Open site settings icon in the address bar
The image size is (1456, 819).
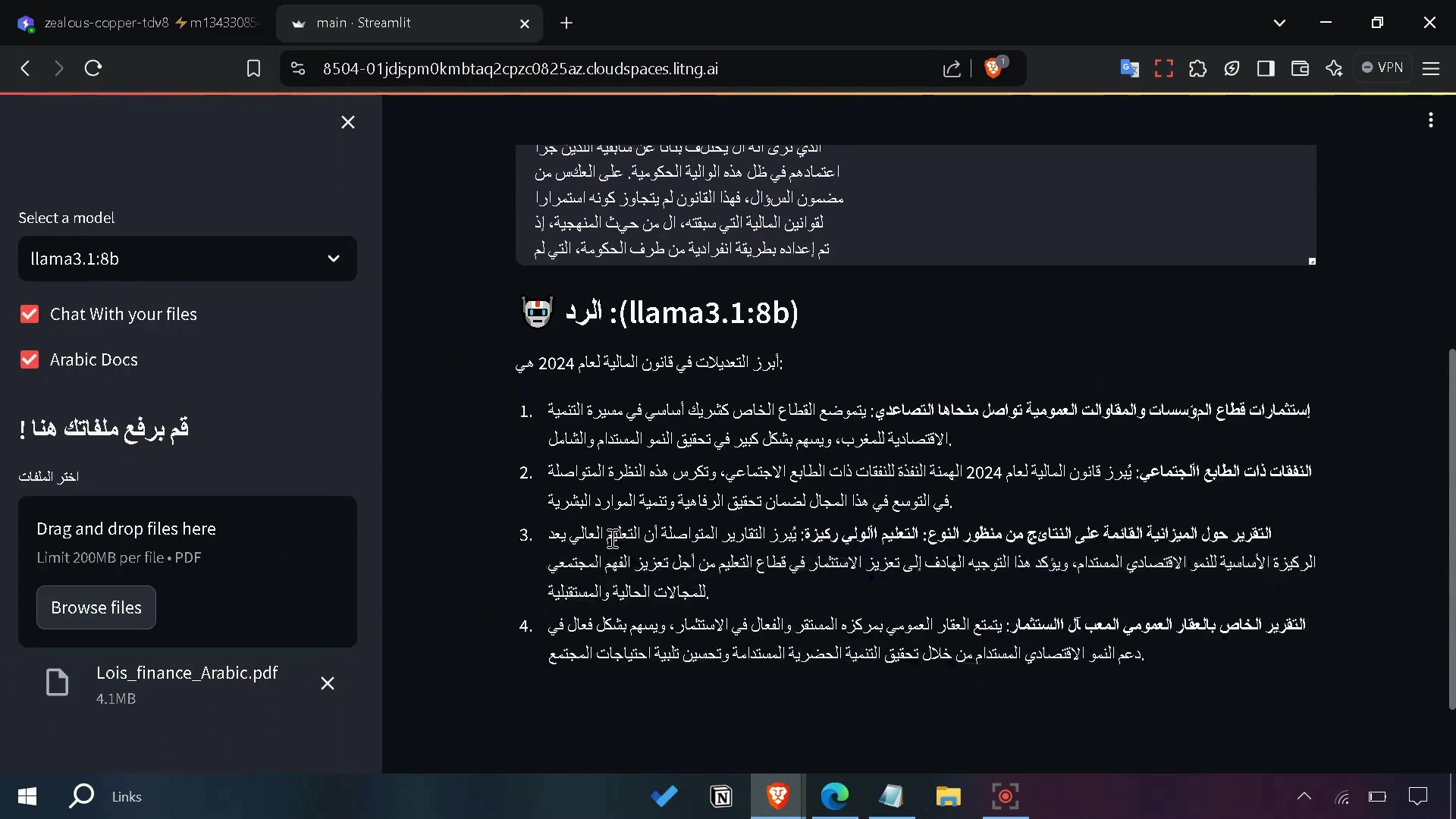tap(298, 68)
